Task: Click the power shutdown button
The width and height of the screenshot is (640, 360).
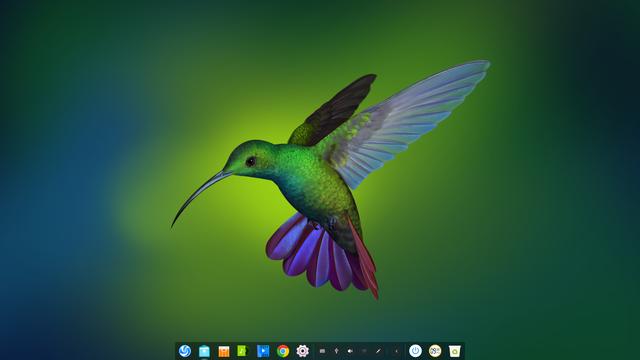Action: 415,351
